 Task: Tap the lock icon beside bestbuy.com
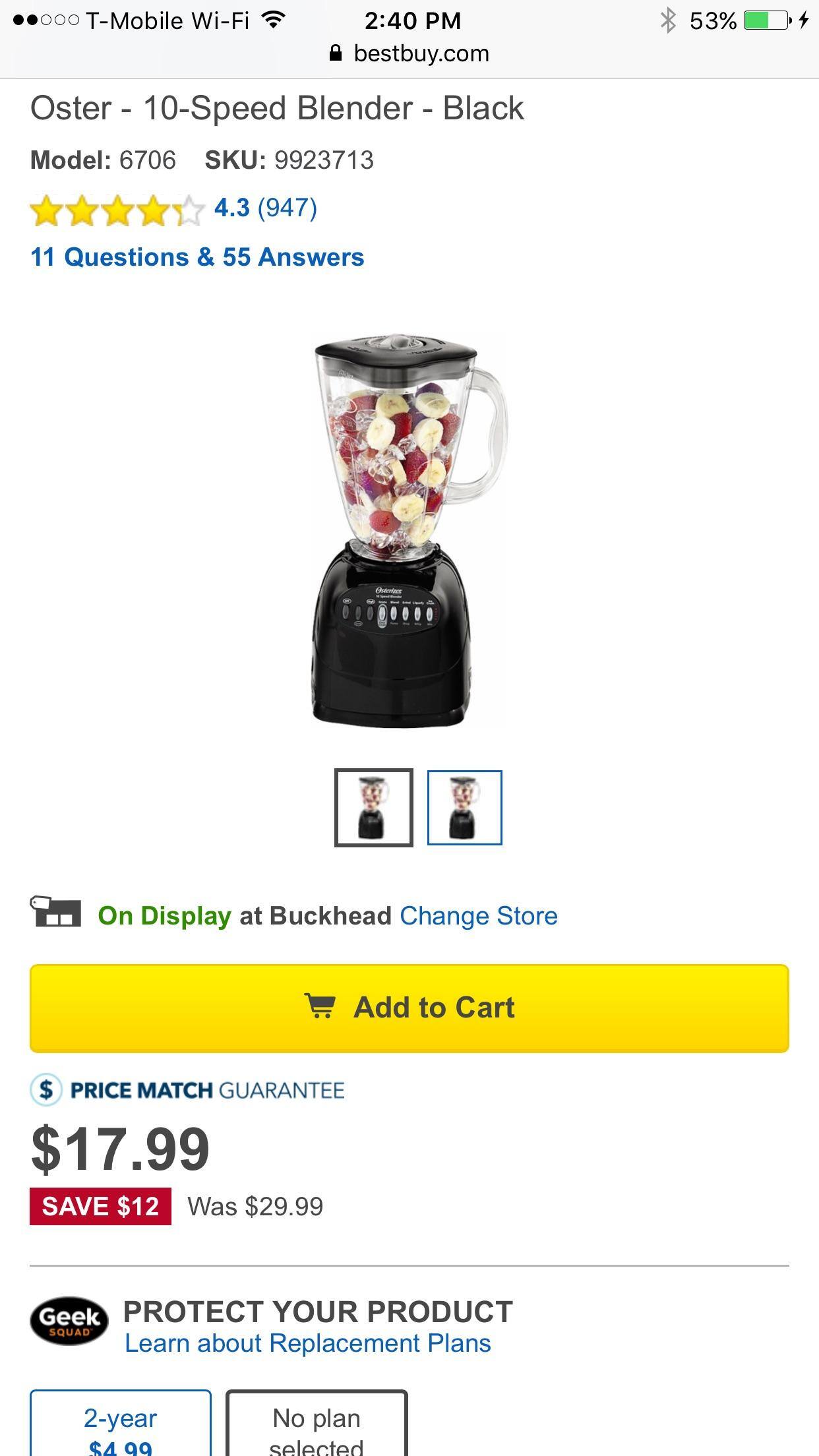(x=336, y=53)
